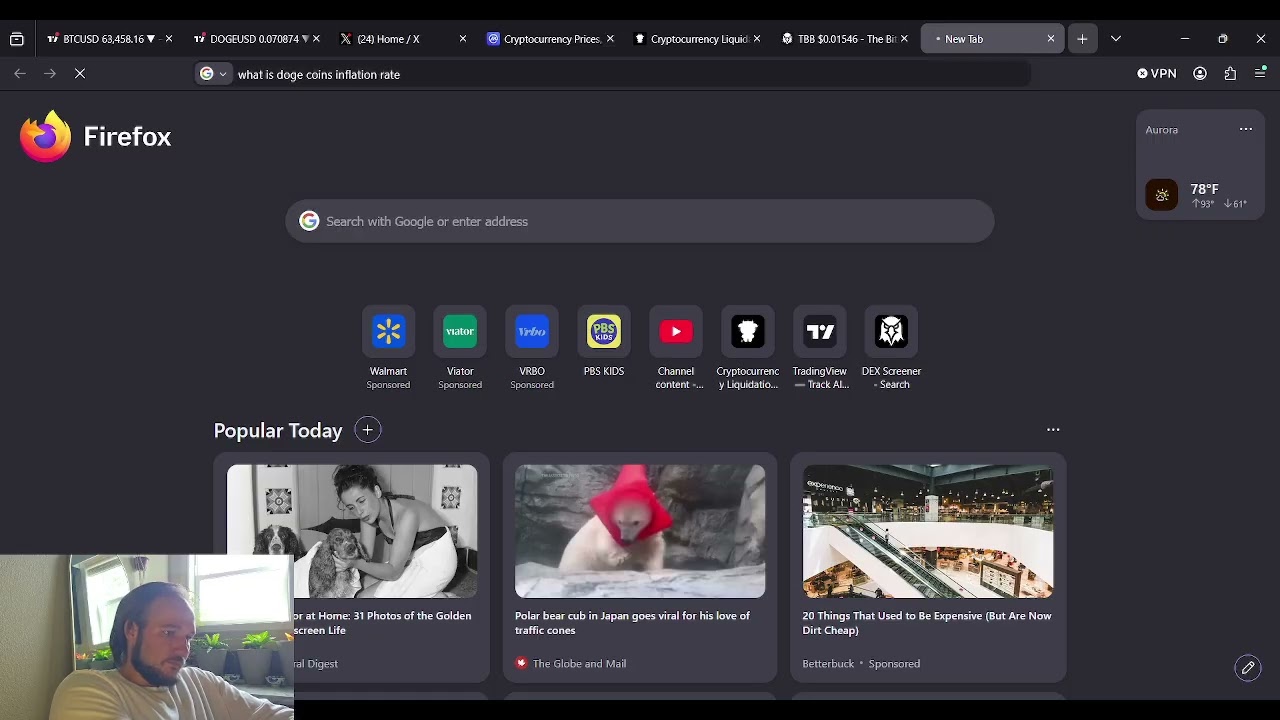Open the YouTube Channel content shortcut
This screenshot has height=720, width=1280.
tap(676, 348)
